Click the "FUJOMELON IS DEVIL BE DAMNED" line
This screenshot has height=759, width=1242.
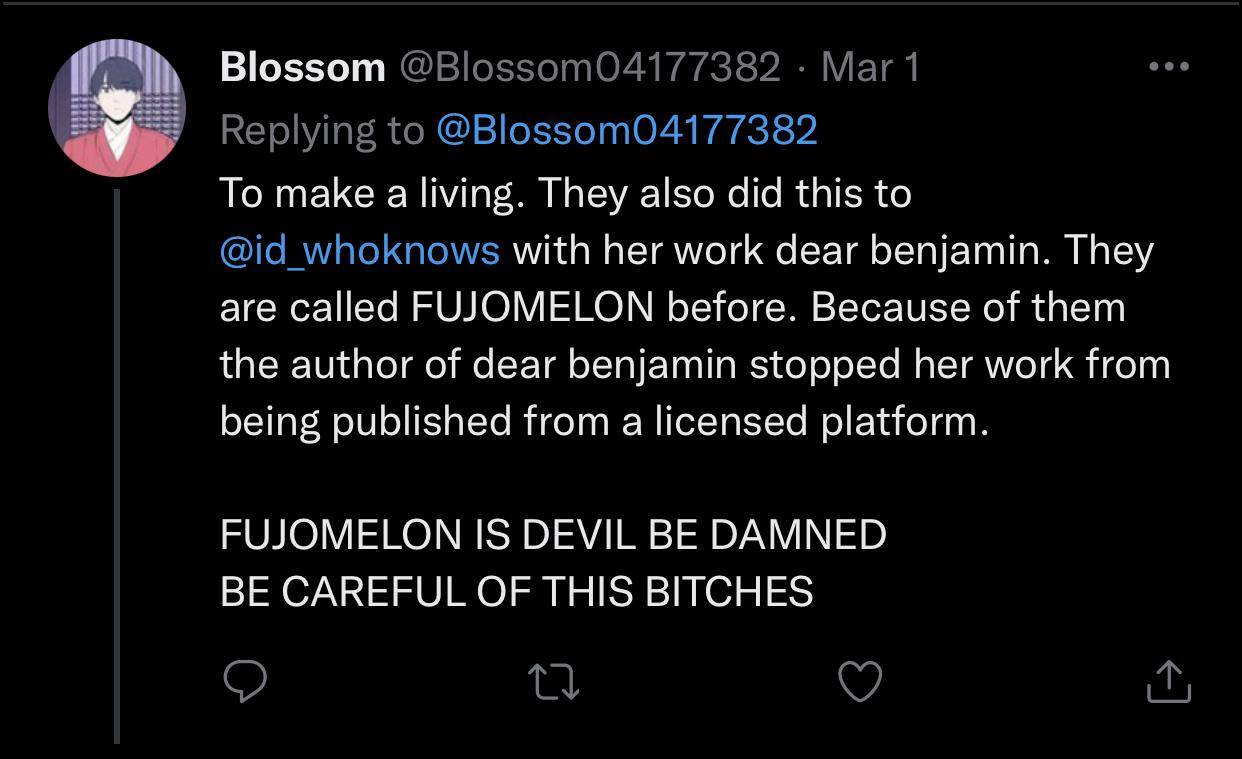click(552, 535)
